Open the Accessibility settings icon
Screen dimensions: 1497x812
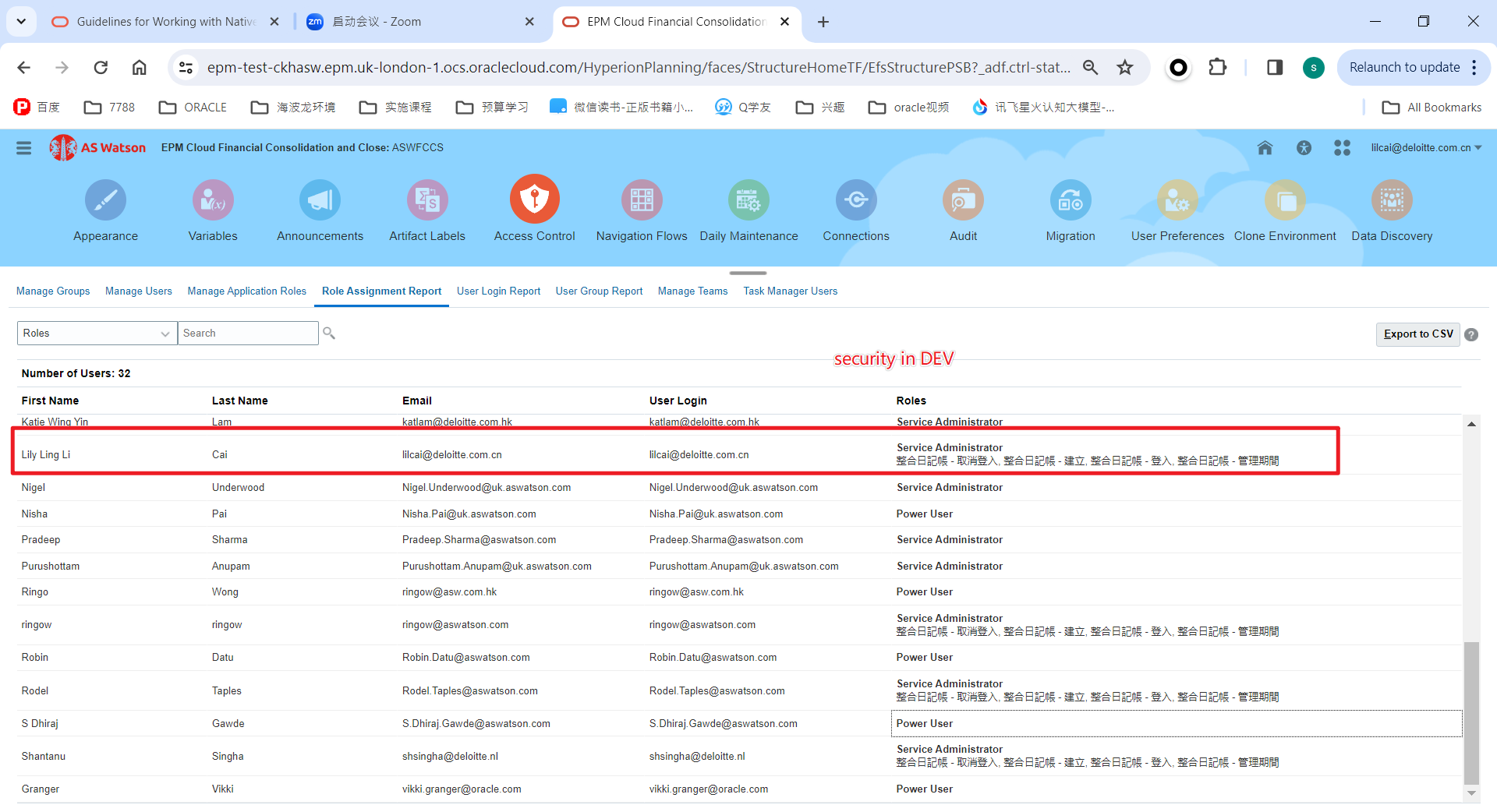[x=1304, y=147]
